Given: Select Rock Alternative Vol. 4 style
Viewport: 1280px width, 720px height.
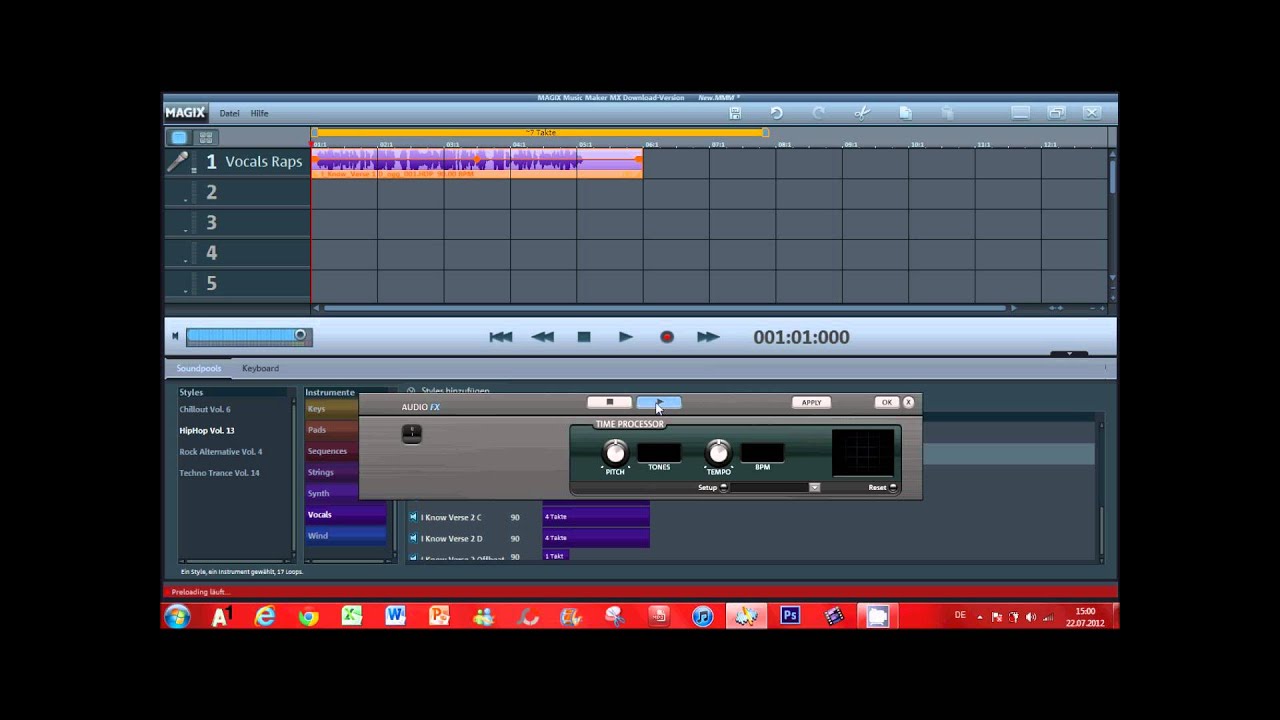Looking at the screenshot, I should (x=221, y=452).
